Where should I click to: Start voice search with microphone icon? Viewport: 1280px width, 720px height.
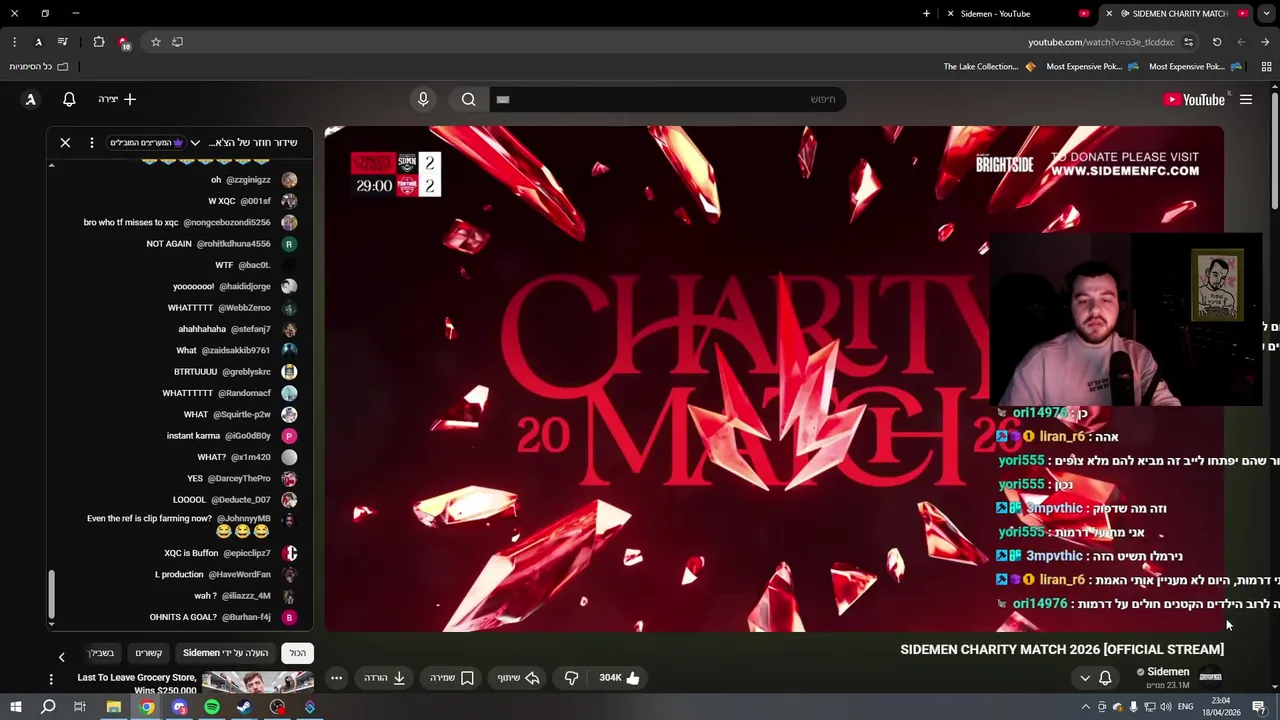(x=423, y=99)
